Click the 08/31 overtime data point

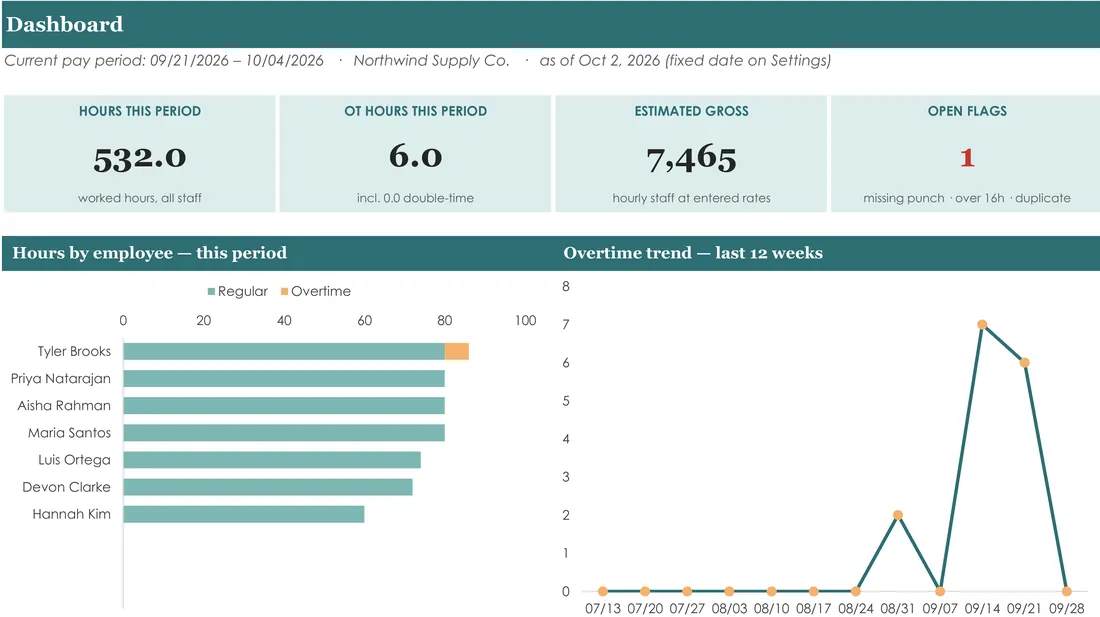(x=898, y=515)
